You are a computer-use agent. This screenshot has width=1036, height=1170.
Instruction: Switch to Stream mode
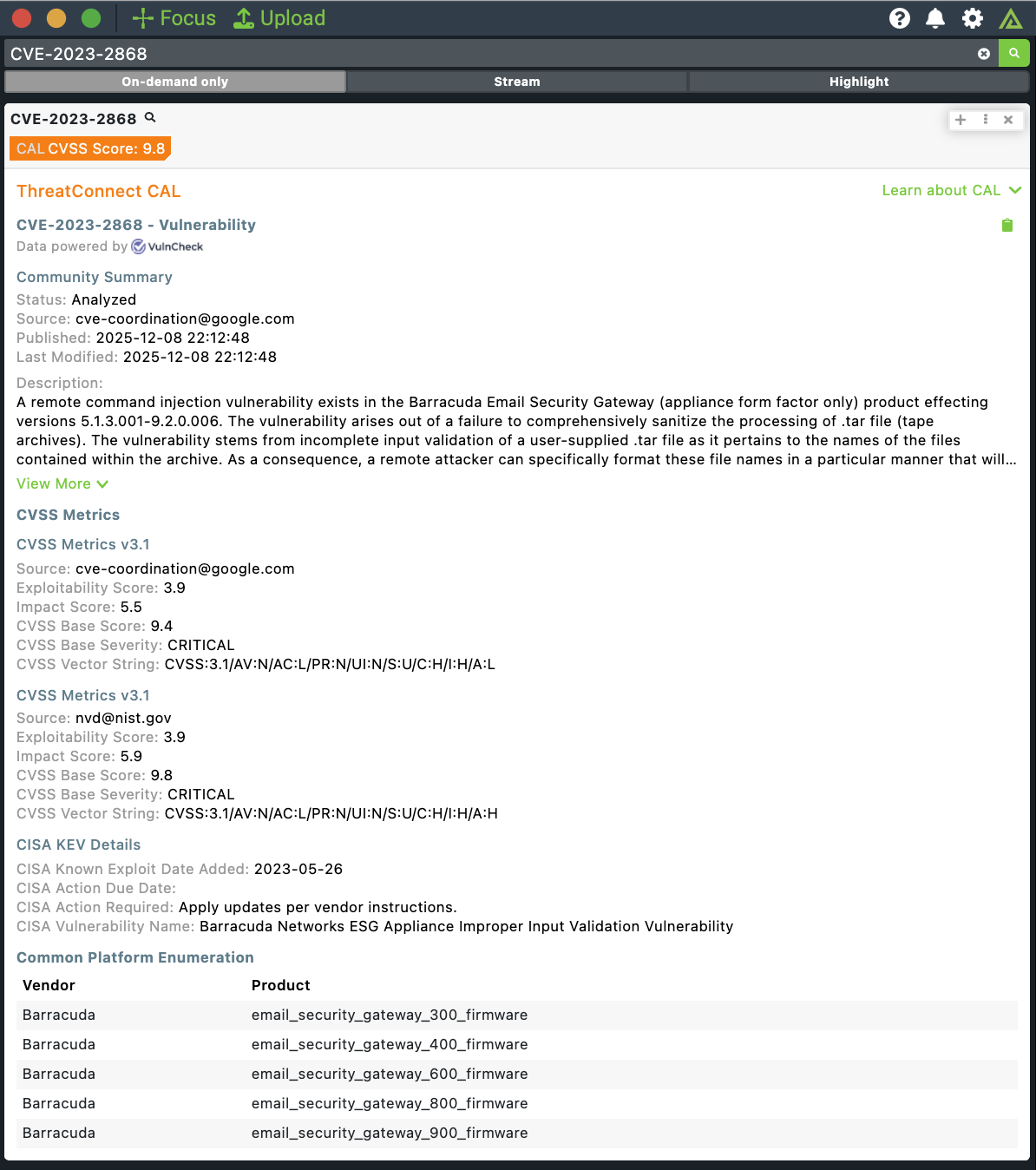click(x=516, y=81)
